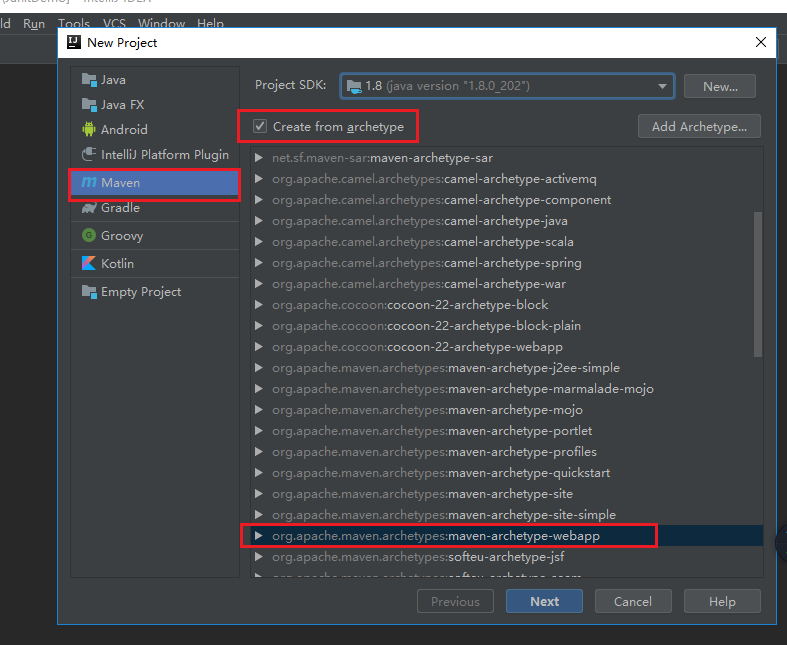This screenshot has width=787, height=645.
Task: Select Groovy project type
Action: 155,235
